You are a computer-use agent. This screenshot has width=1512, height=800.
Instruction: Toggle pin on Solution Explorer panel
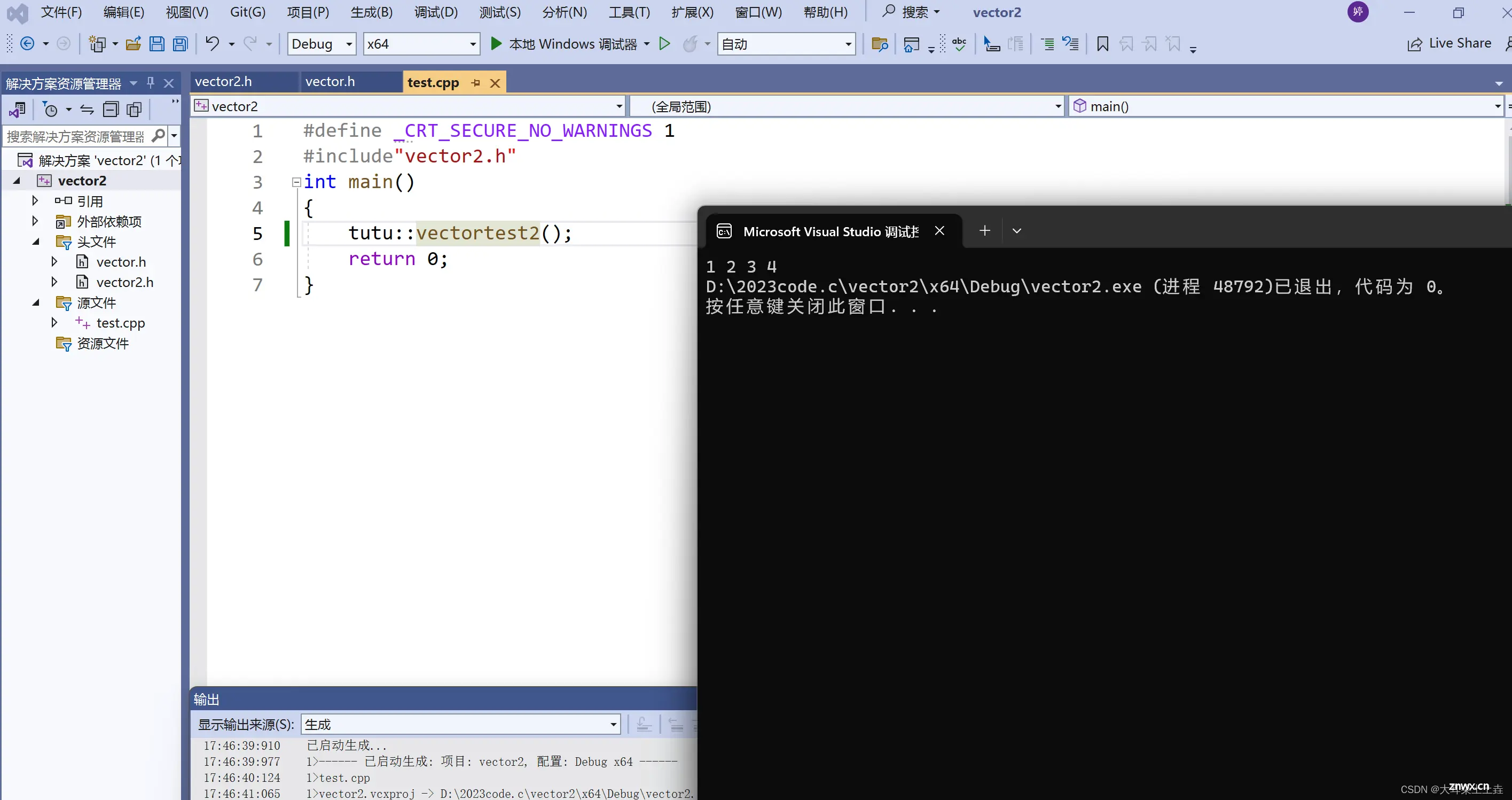150,83
